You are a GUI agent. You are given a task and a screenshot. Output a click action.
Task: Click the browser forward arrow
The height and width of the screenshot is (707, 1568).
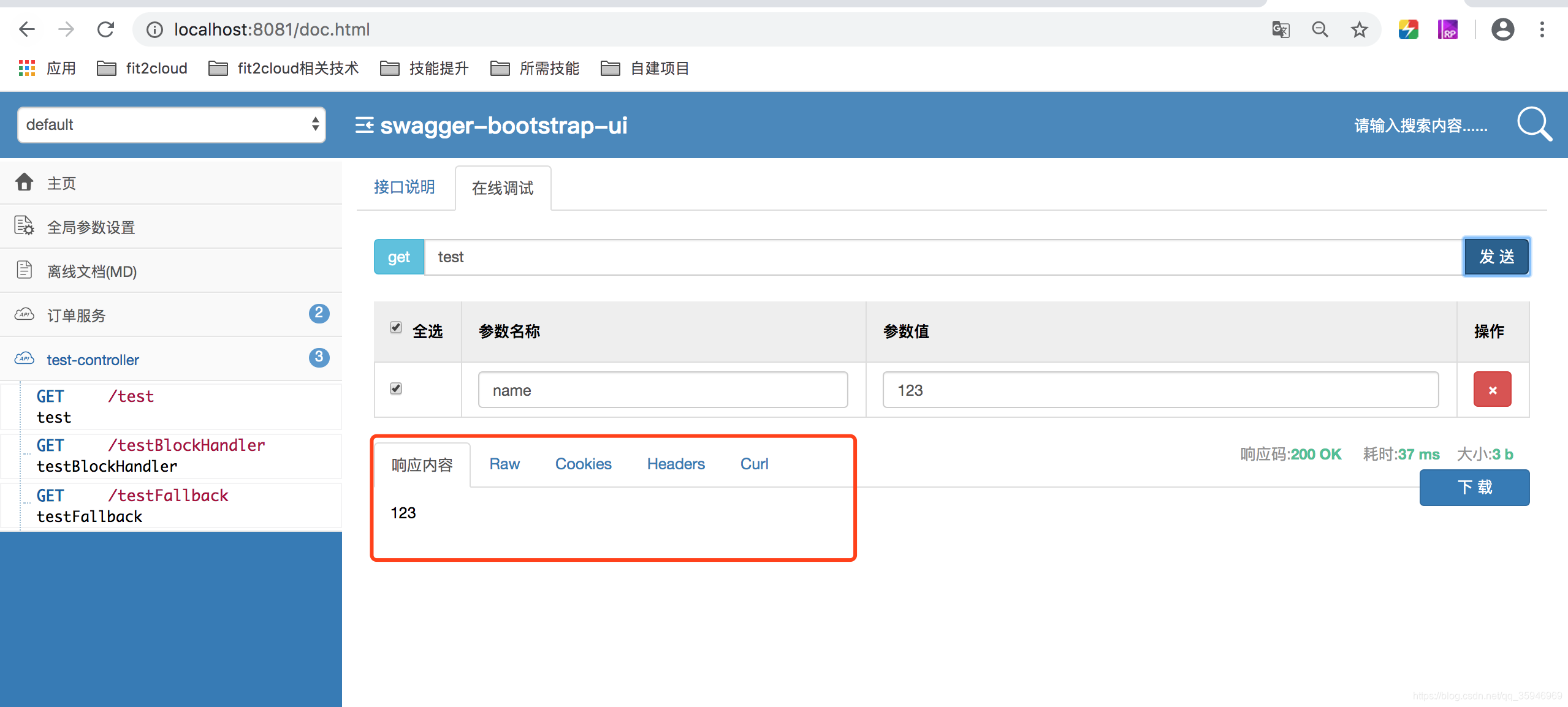click(x=66, y=29)
